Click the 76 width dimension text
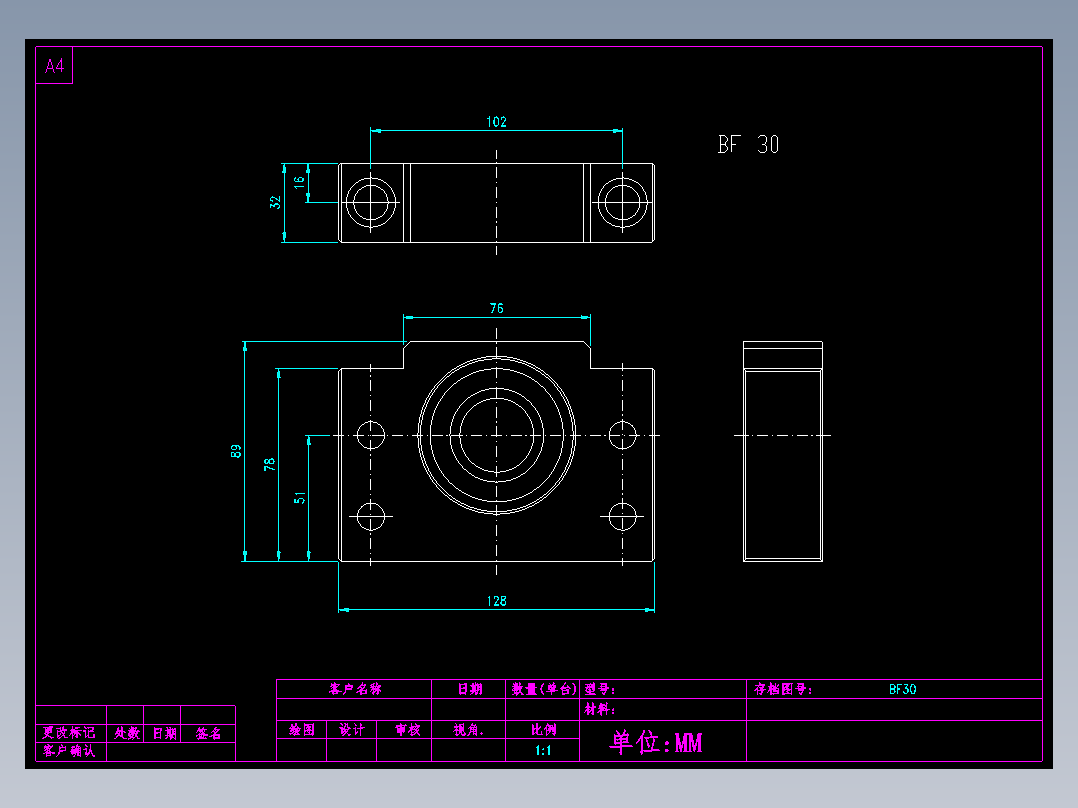This screenshot has width=1078, height=808. click(496, 309)
